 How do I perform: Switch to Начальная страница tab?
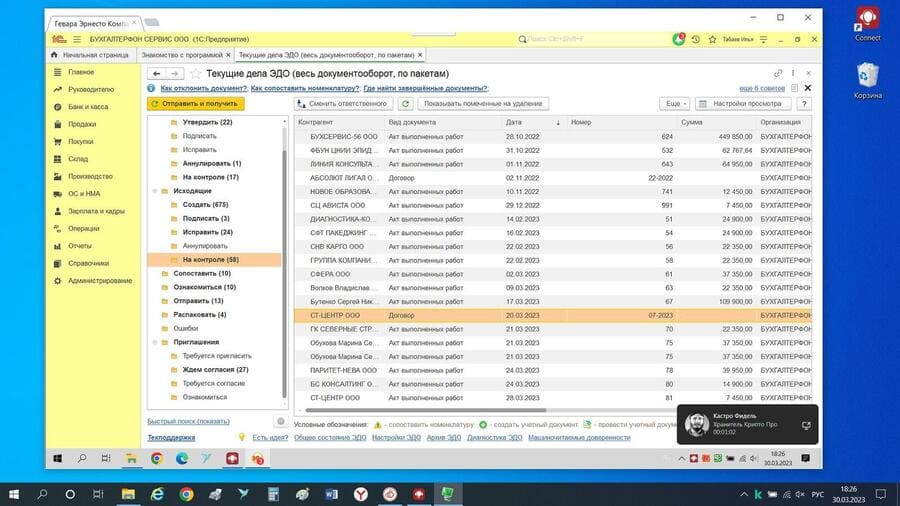pyautogui.click(x=90, y=55)
